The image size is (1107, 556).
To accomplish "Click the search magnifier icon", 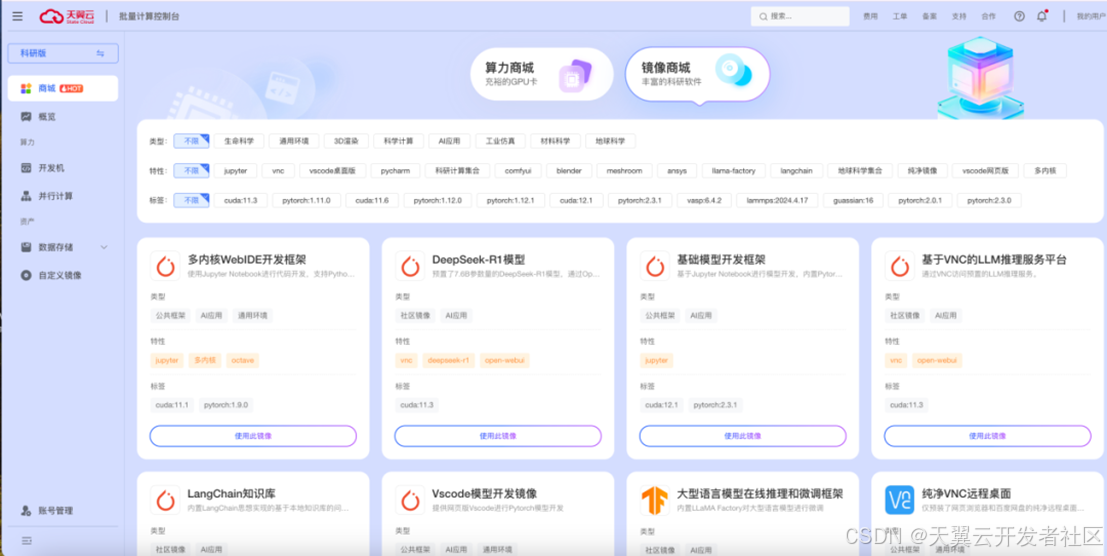I will coord(763,16).
